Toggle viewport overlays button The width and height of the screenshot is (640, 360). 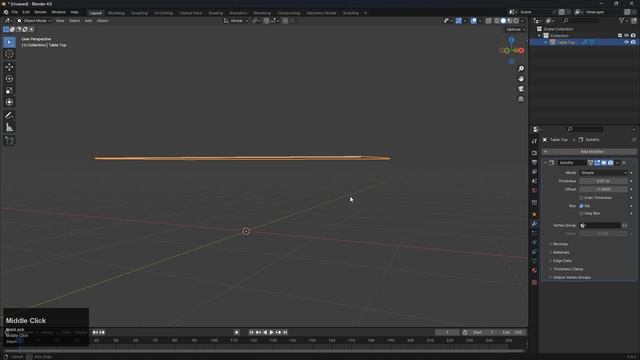click(473, 21)
